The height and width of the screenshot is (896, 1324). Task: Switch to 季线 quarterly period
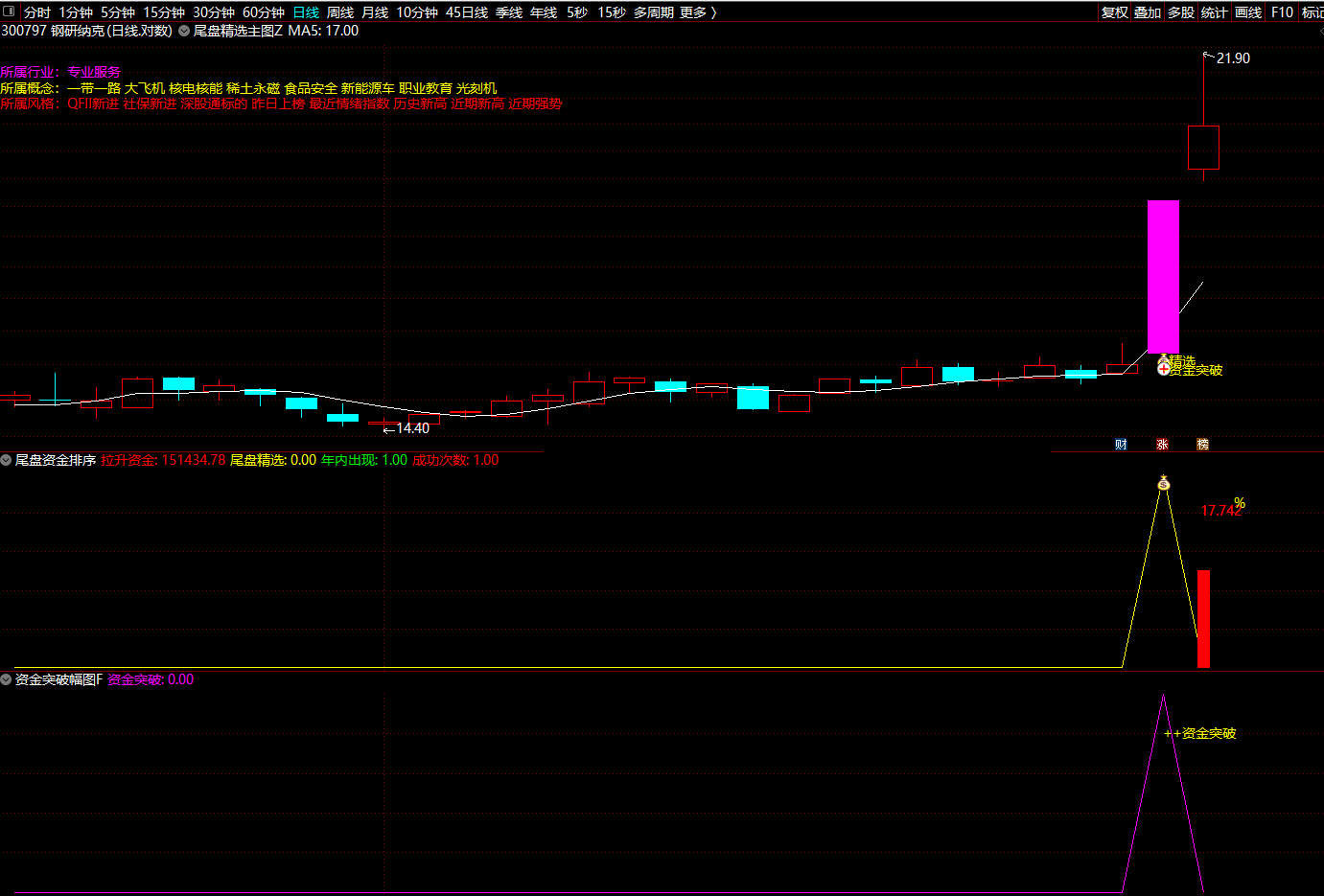tap(509, 12)
